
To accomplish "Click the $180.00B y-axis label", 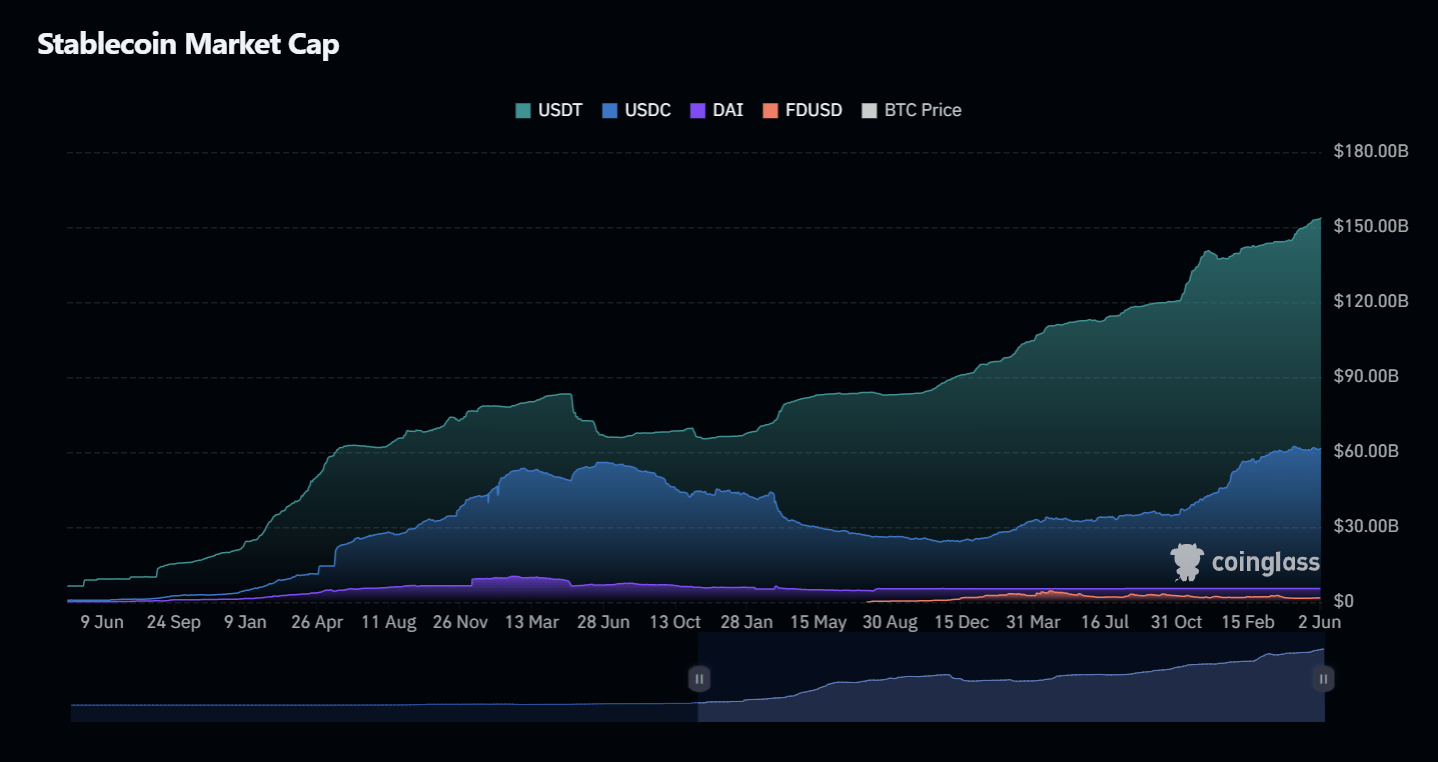I will click(1371, 150).
